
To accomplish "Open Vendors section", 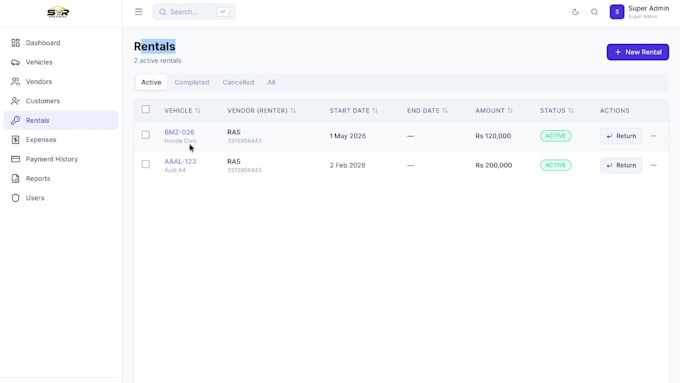I will pos(61,82).
